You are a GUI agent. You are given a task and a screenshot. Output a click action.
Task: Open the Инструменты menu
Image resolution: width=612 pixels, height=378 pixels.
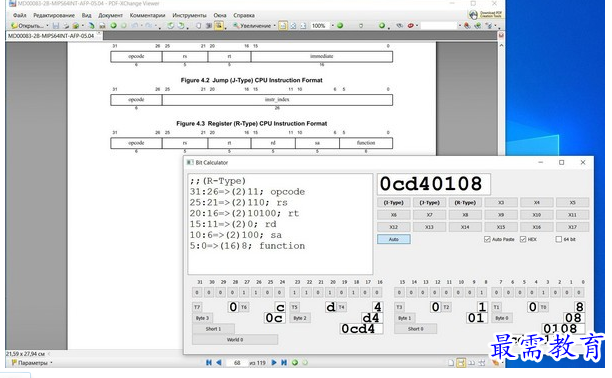(189, 15)
